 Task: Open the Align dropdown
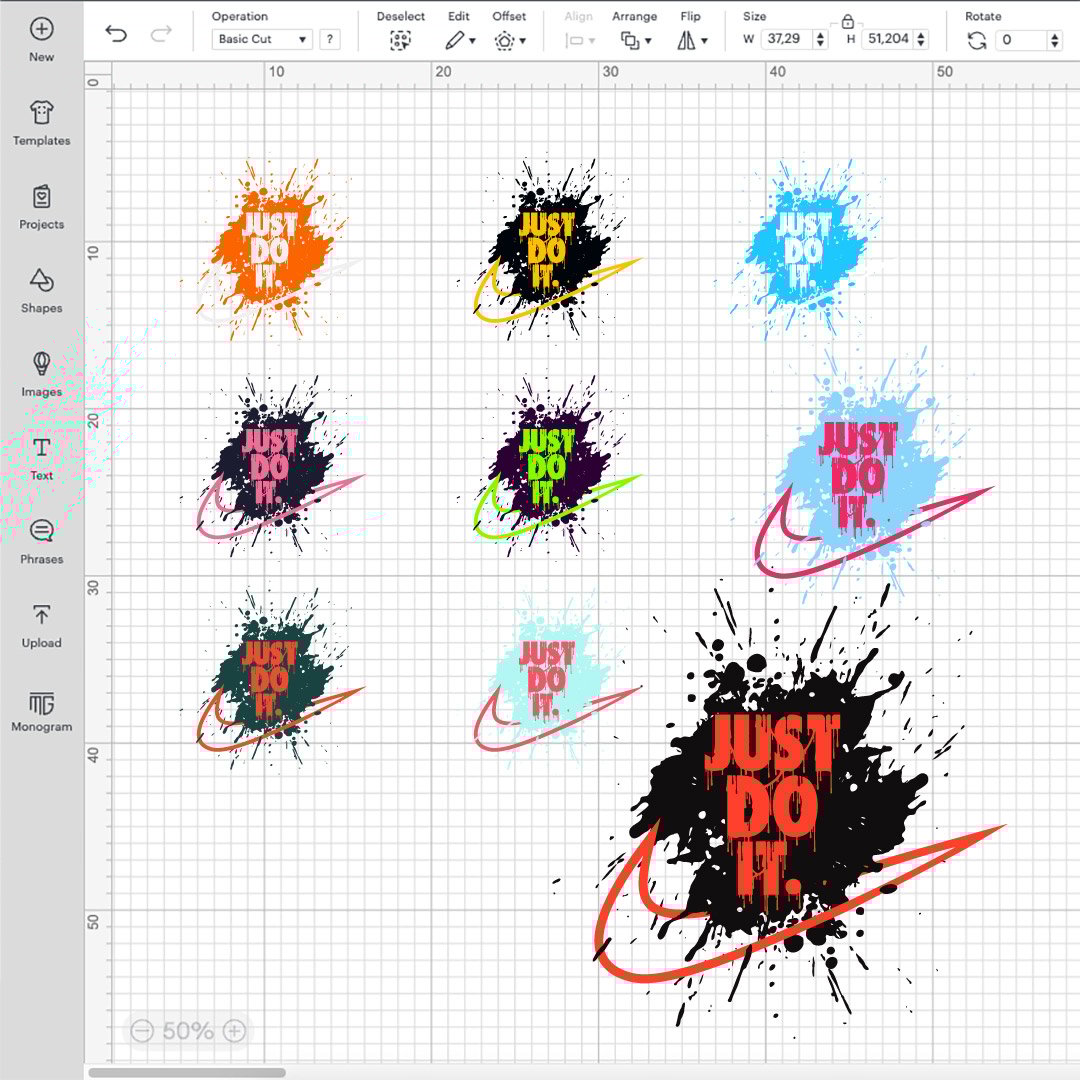point(579,41)
